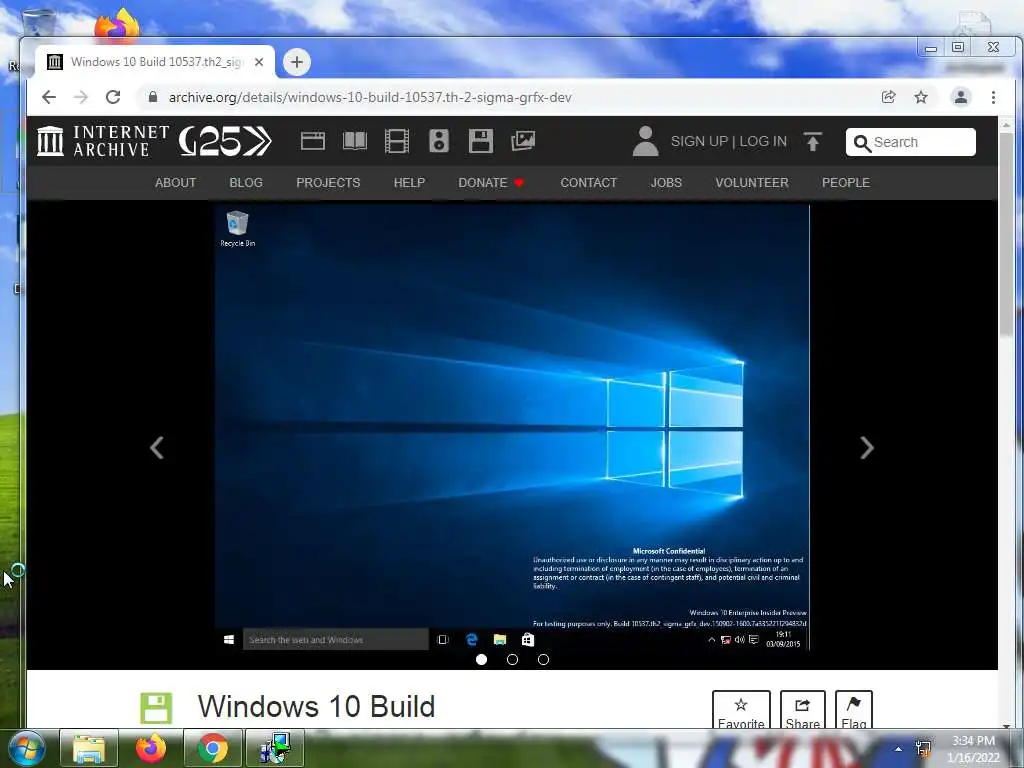Image resolution: width=1024 pixels, height=768 pixels.
Task: Click the upload arrow icon
Action: [813, 142]
